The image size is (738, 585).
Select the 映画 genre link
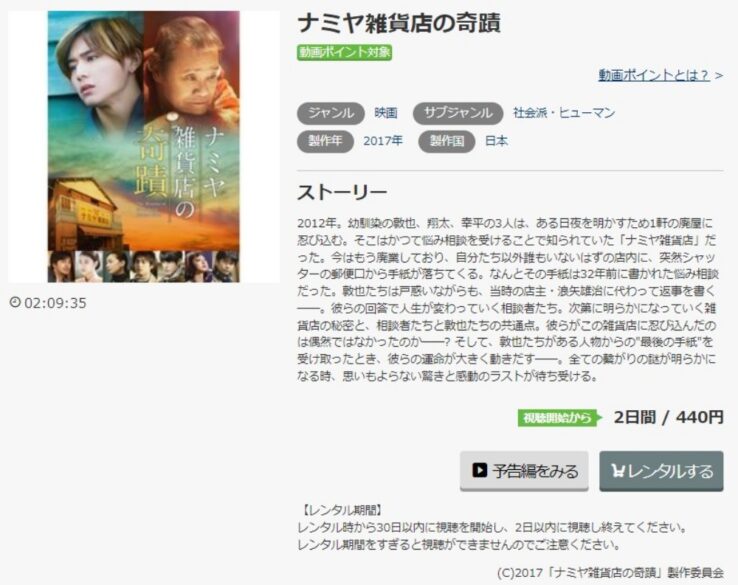386,113
